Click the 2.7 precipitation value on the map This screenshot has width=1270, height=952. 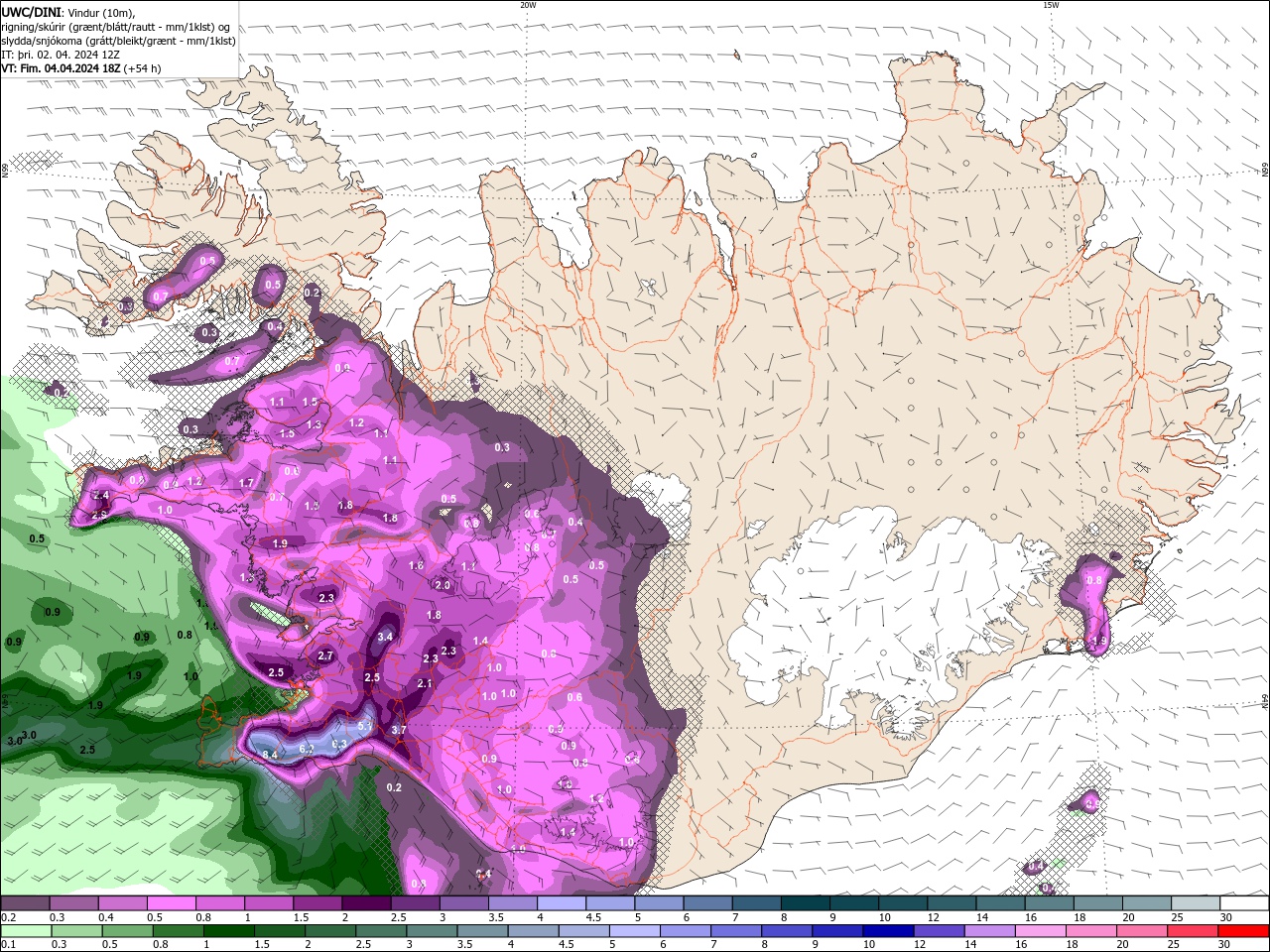pyautogui.click(x=325, y=656)
